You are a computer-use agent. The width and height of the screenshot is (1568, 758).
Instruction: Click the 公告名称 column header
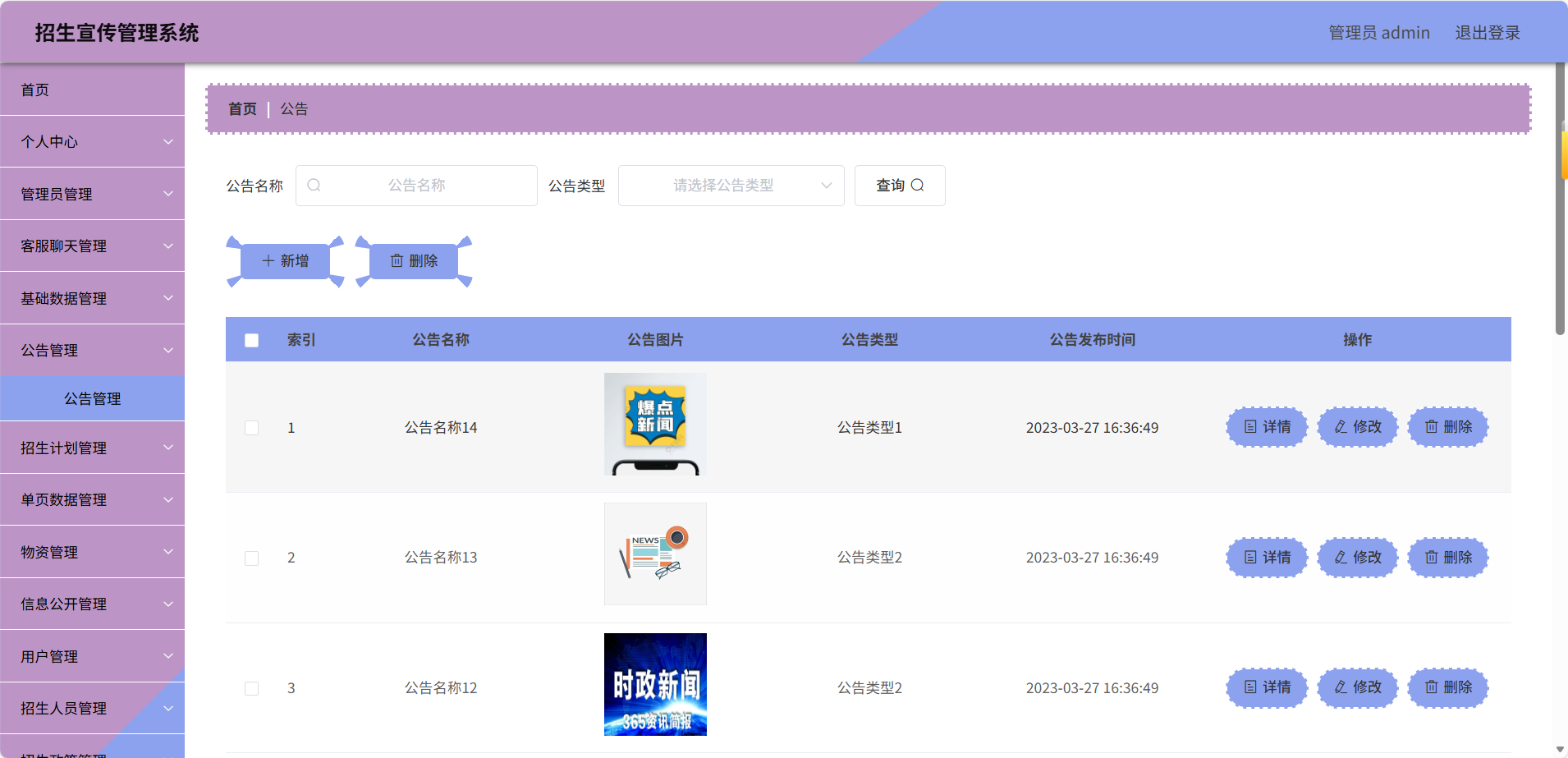click(441, 340)
